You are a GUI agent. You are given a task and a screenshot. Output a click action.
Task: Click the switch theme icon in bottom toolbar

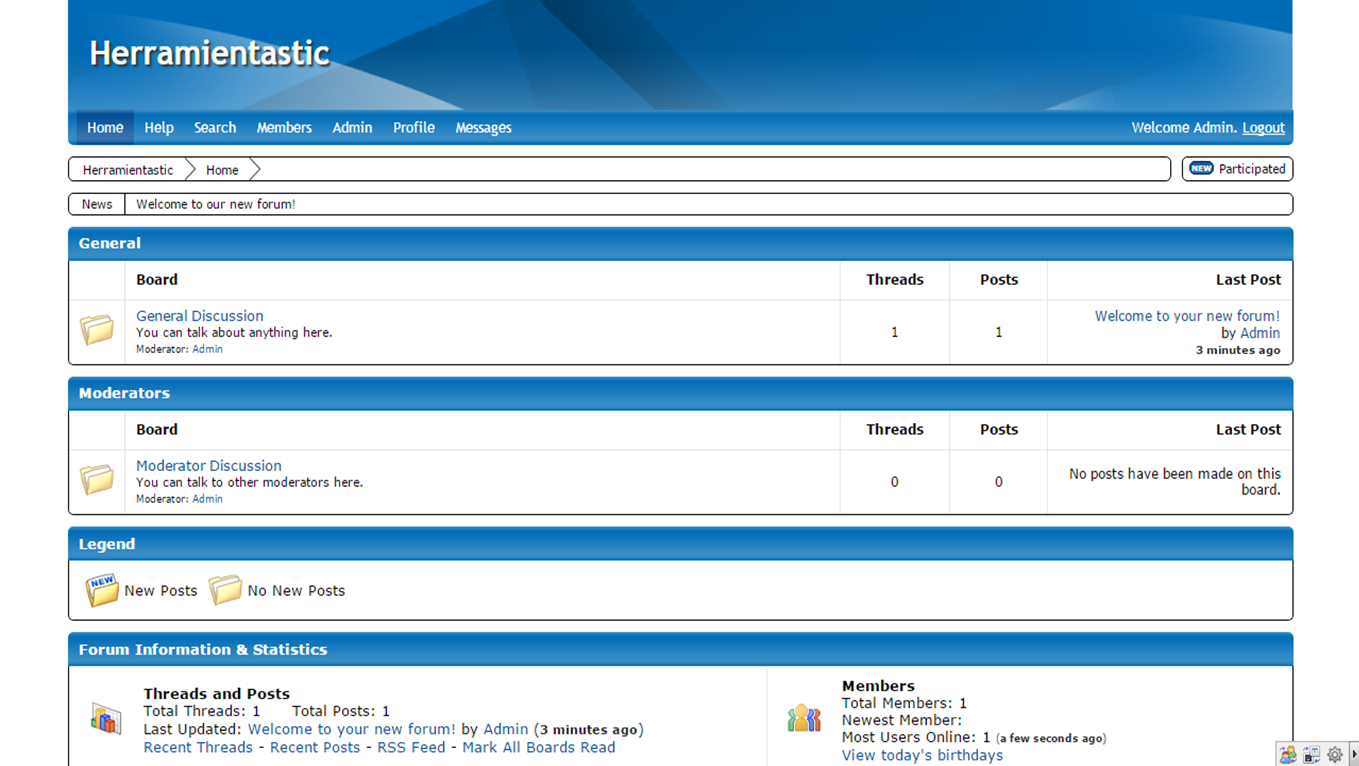(x=1311, y=755)
